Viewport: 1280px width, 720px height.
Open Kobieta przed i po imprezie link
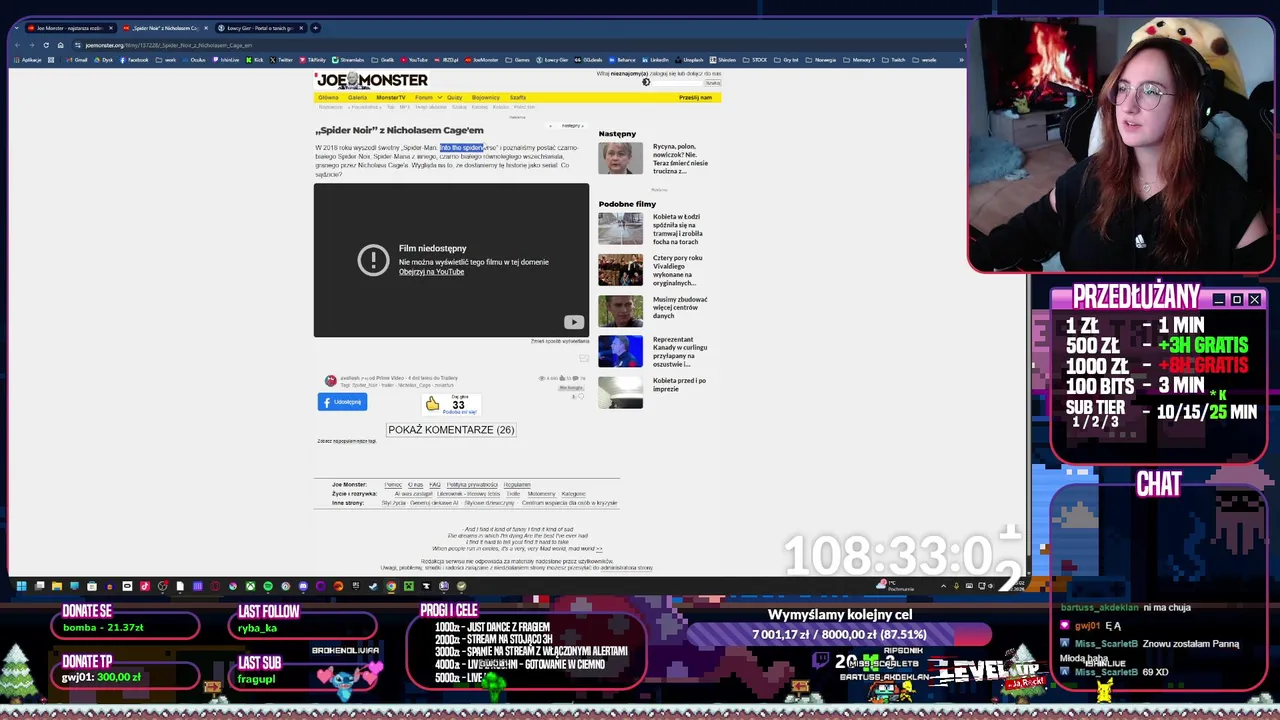679,385
